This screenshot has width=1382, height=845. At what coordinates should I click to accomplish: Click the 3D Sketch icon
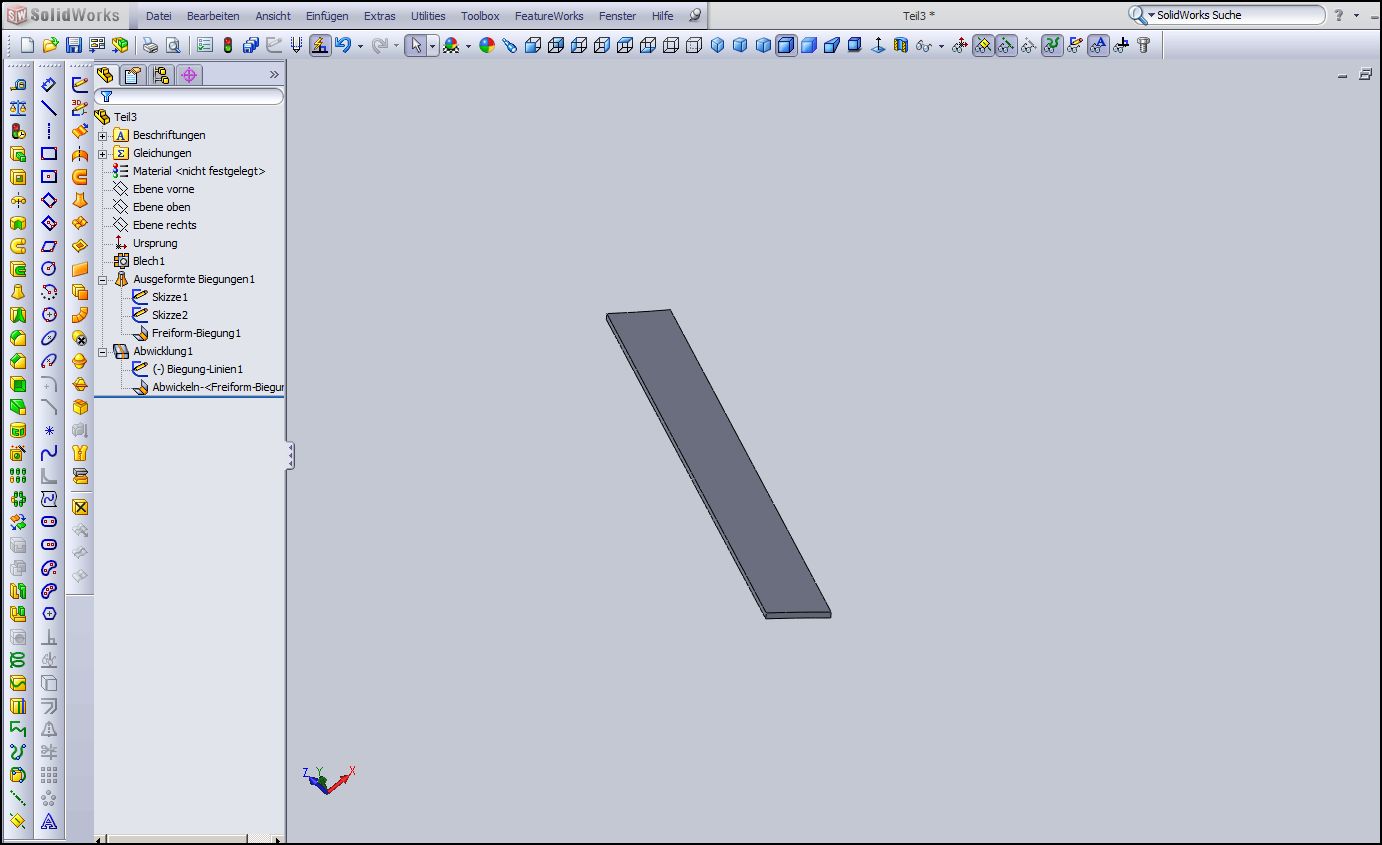[80, 108]
